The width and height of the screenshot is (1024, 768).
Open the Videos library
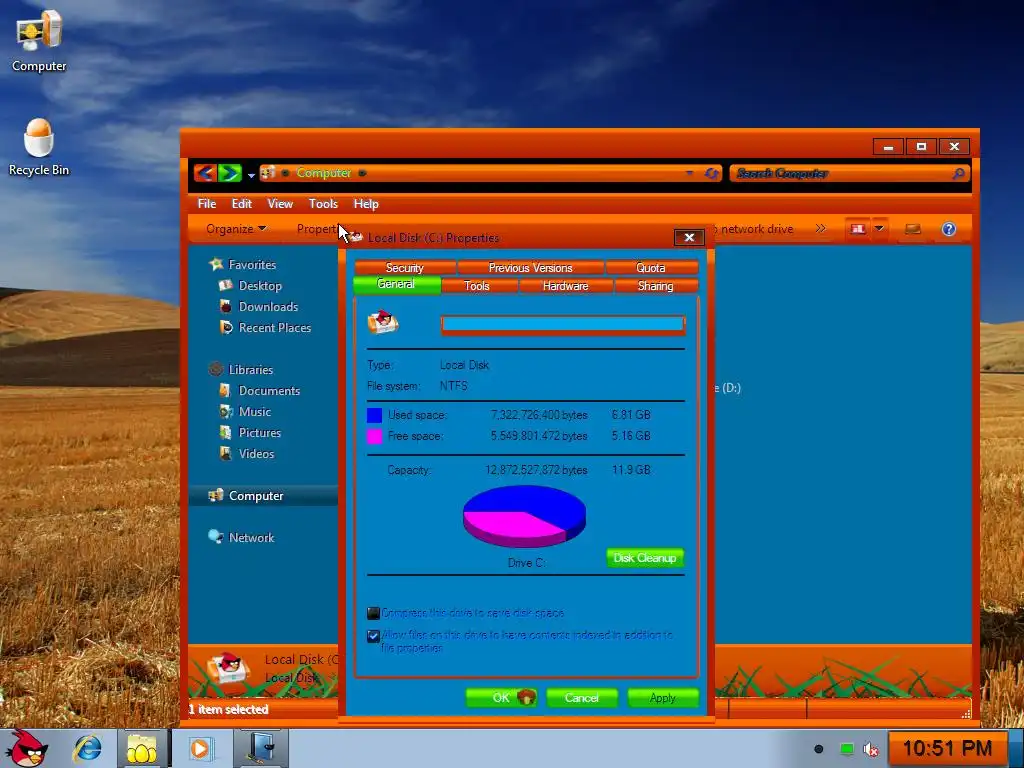pos(256,453)
